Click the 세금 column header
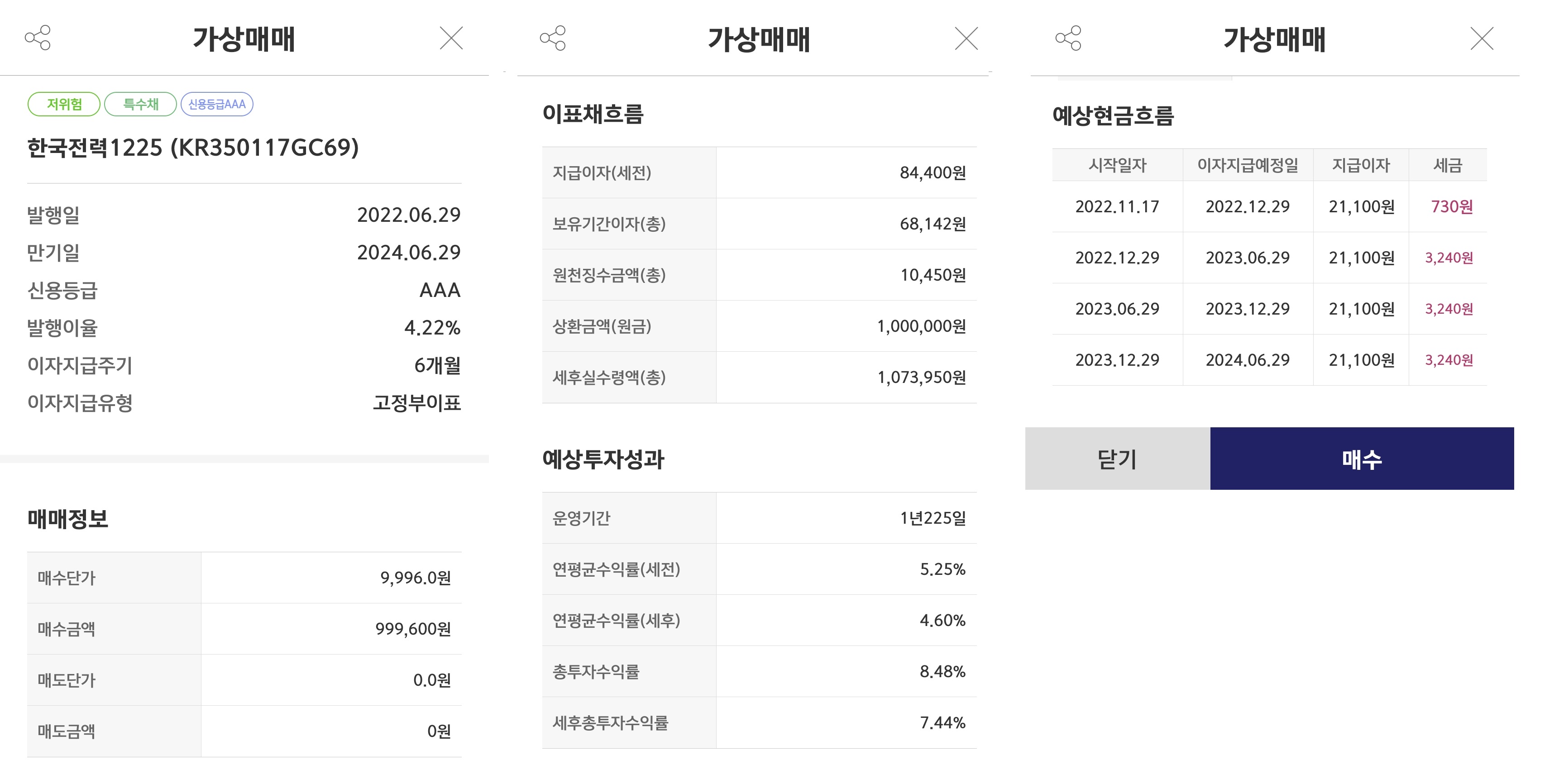The width and height of the screenshot is (1559, 784). click(x=1448, y=165)
